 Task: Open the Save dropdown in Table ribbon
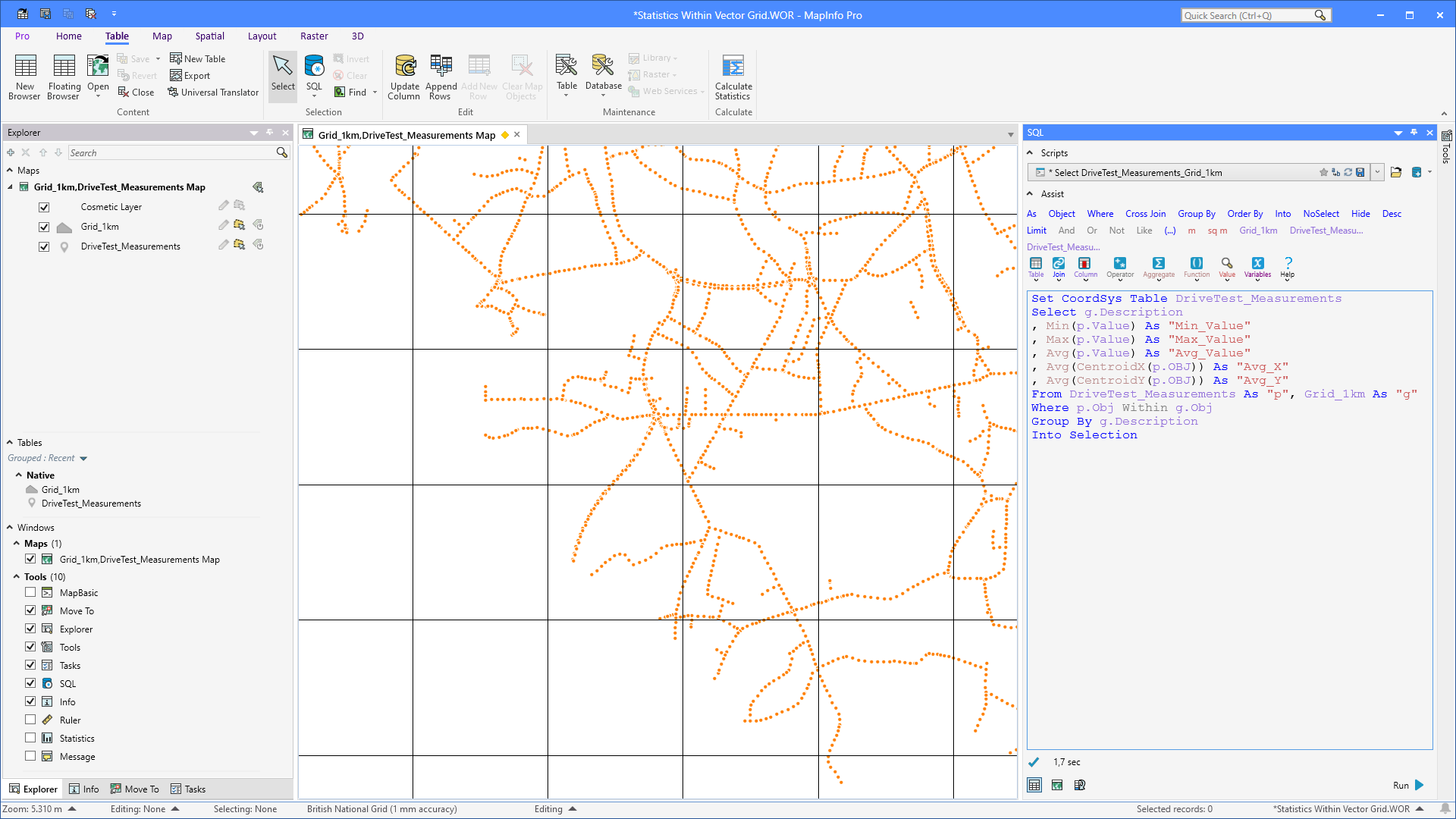click(x=157, y=58)
